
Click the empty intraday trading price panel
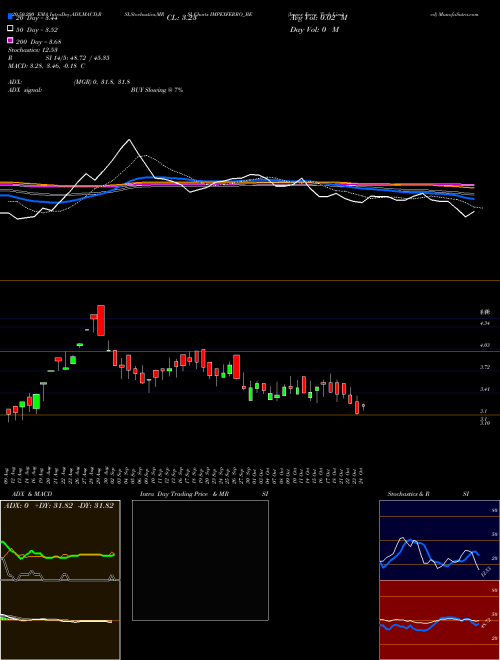[200, 560]
